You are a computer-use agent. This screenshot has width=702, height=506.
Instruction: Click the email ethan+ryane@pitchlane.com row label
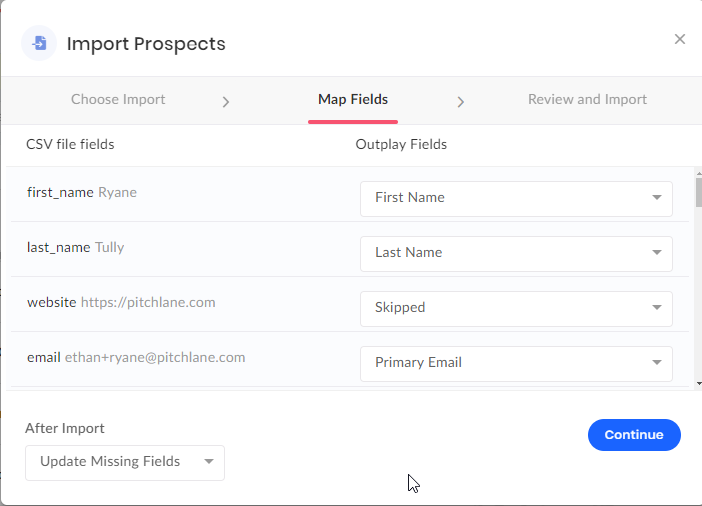pyautogui.click(x=136, y=357)
